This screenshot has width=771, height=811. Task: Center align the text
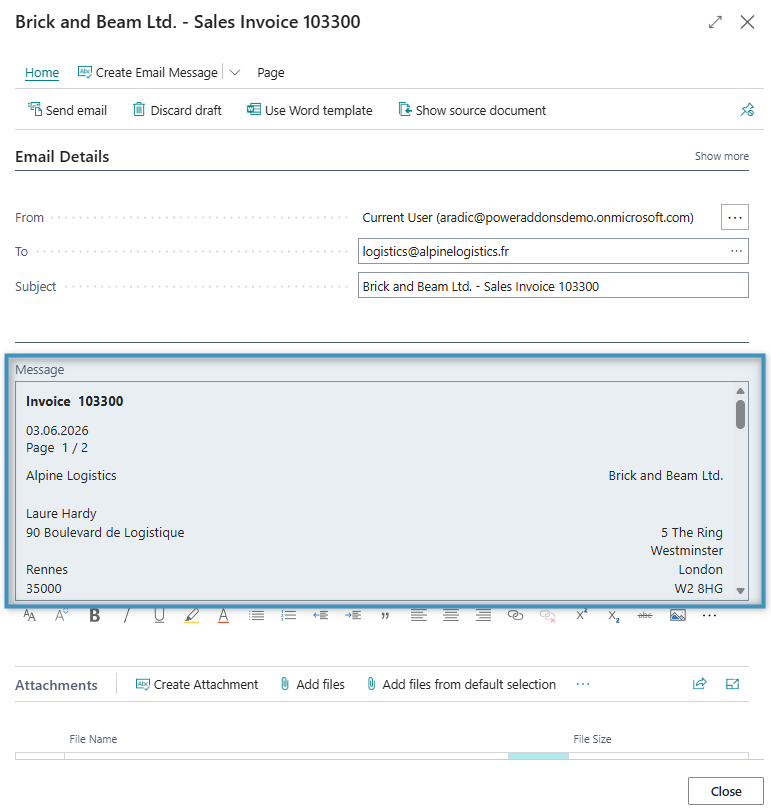pyautogui.click(x=451, y=615)
